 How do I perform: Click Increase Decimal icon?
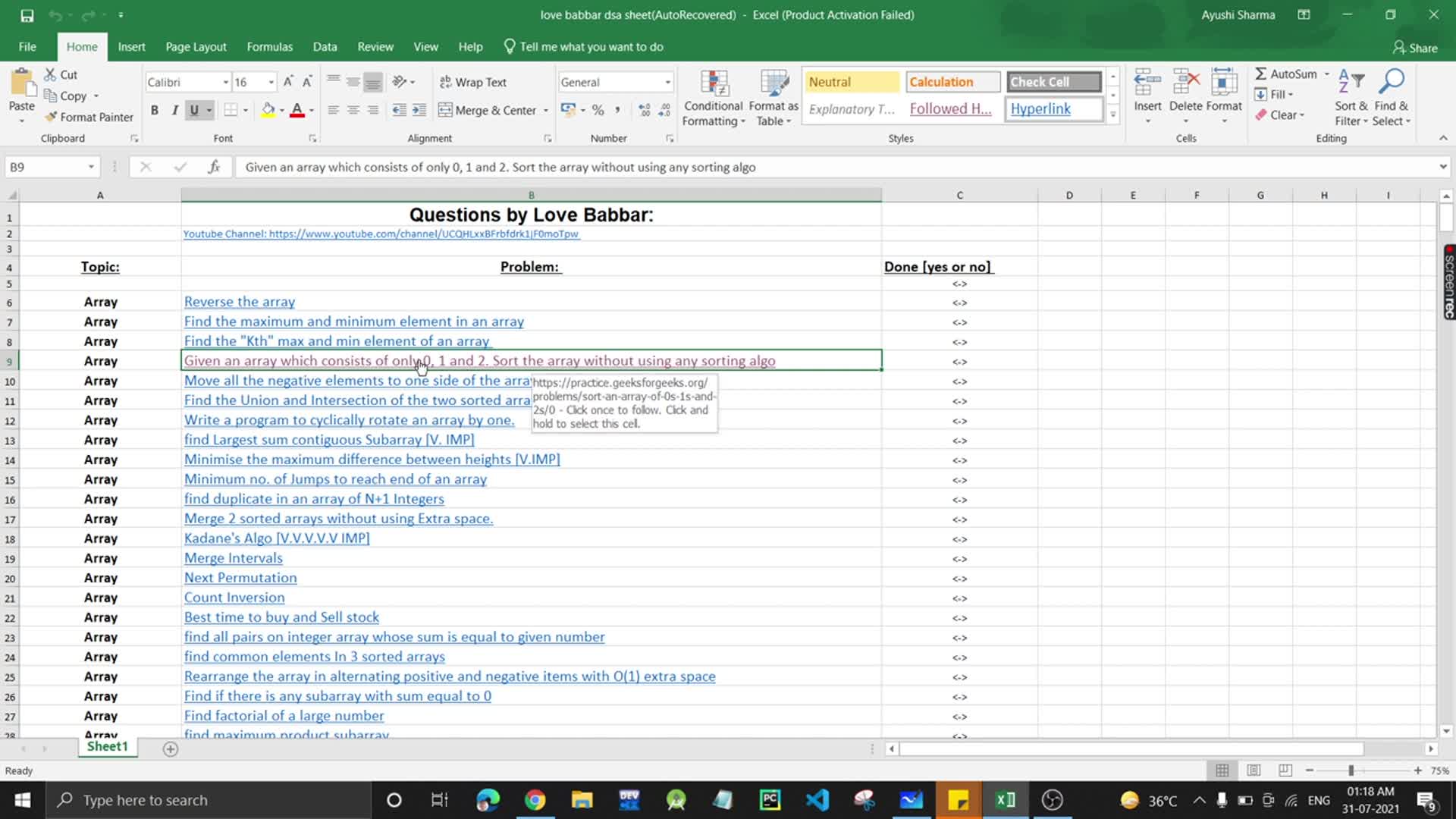[x=645, y=110]
